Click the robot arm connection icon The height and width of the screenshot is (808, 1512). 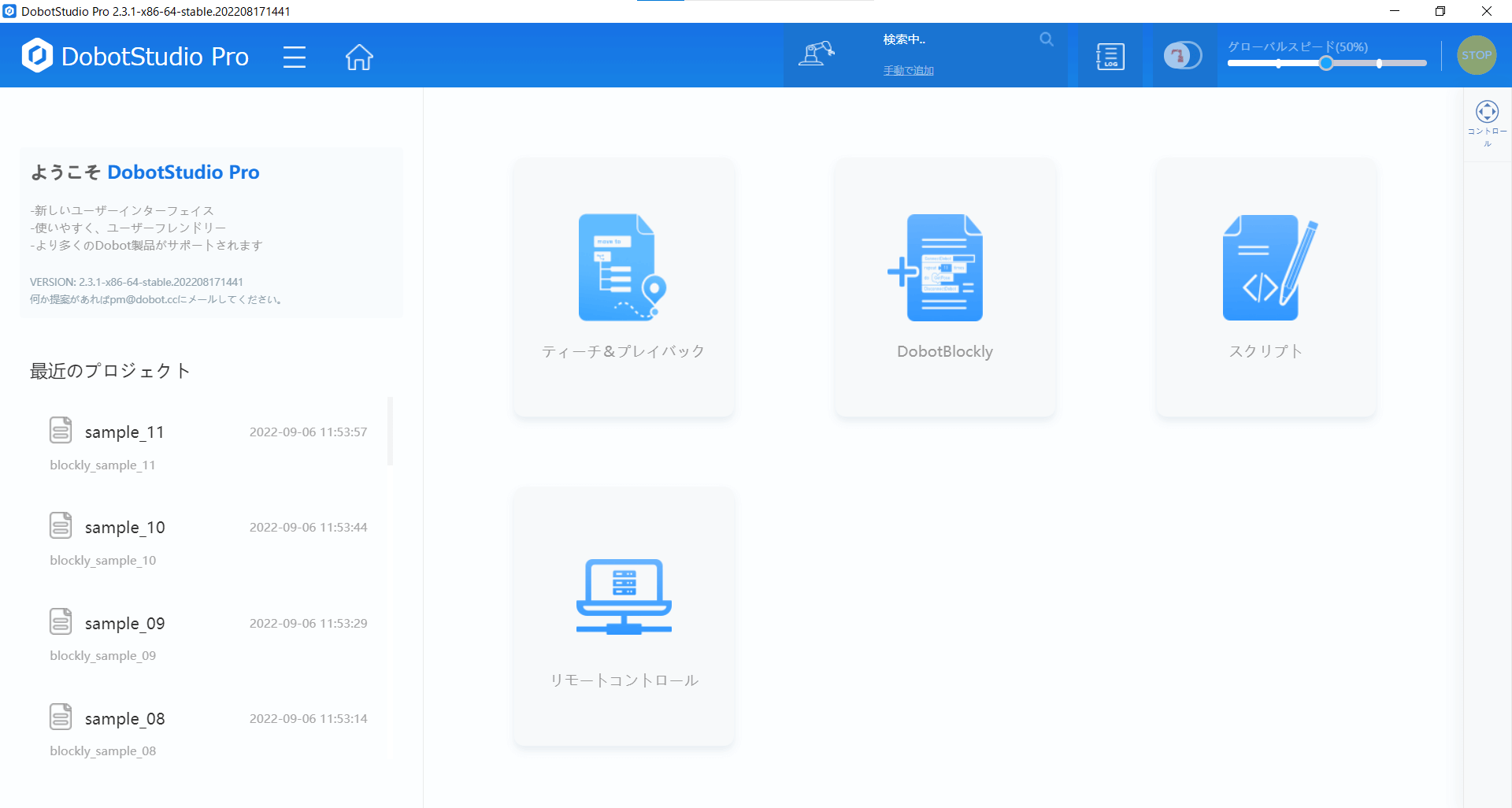click(816, 54)
